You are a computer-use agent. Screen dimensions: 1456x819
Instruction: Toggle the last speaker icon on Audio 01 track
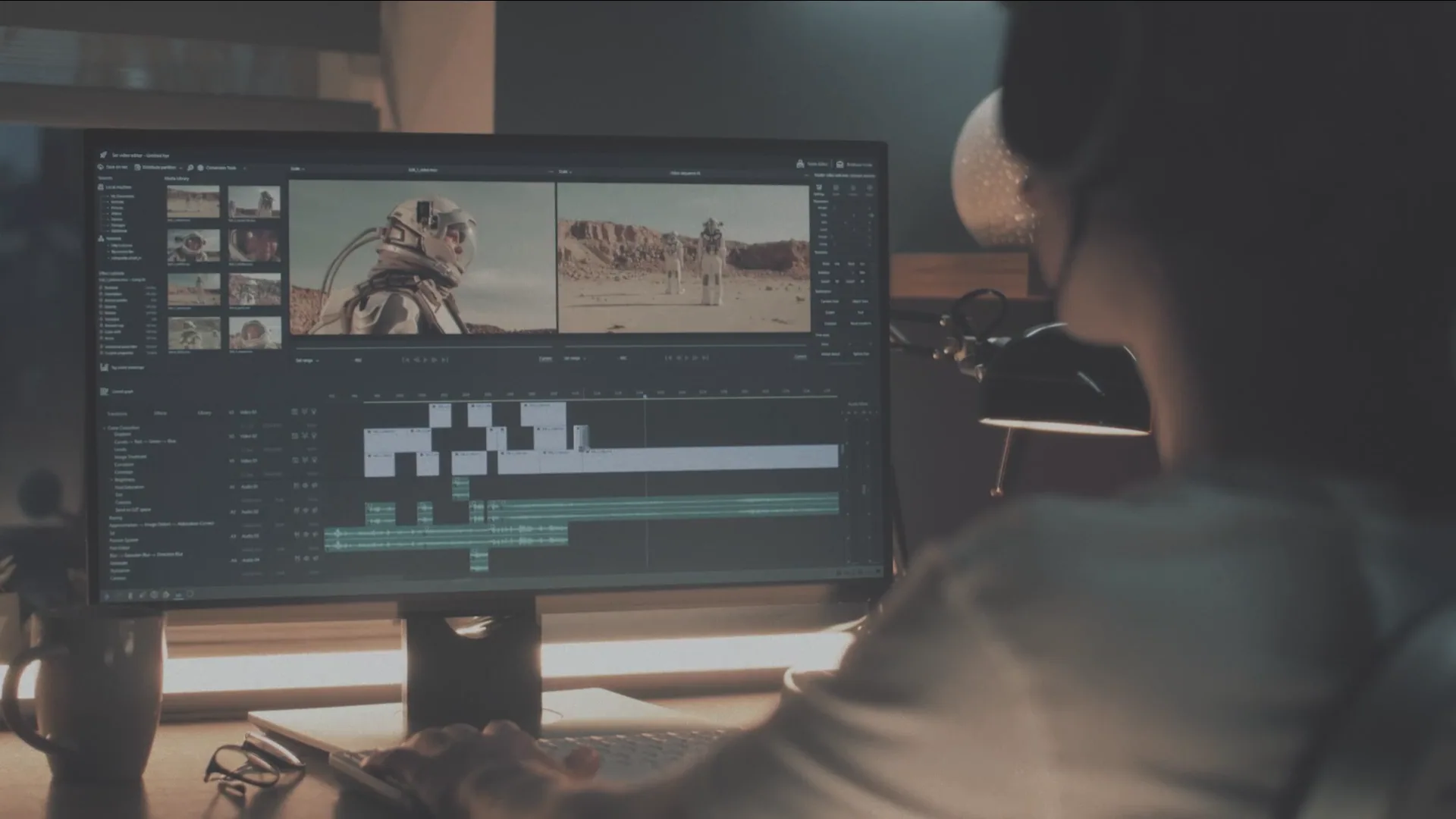pos(314,486)
